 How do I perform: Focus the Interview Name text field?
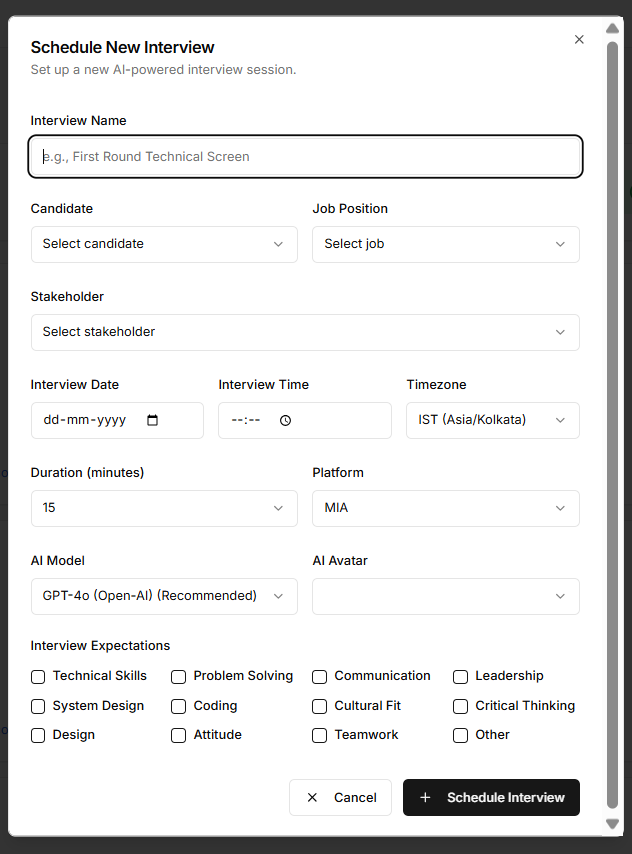[305, 156]
